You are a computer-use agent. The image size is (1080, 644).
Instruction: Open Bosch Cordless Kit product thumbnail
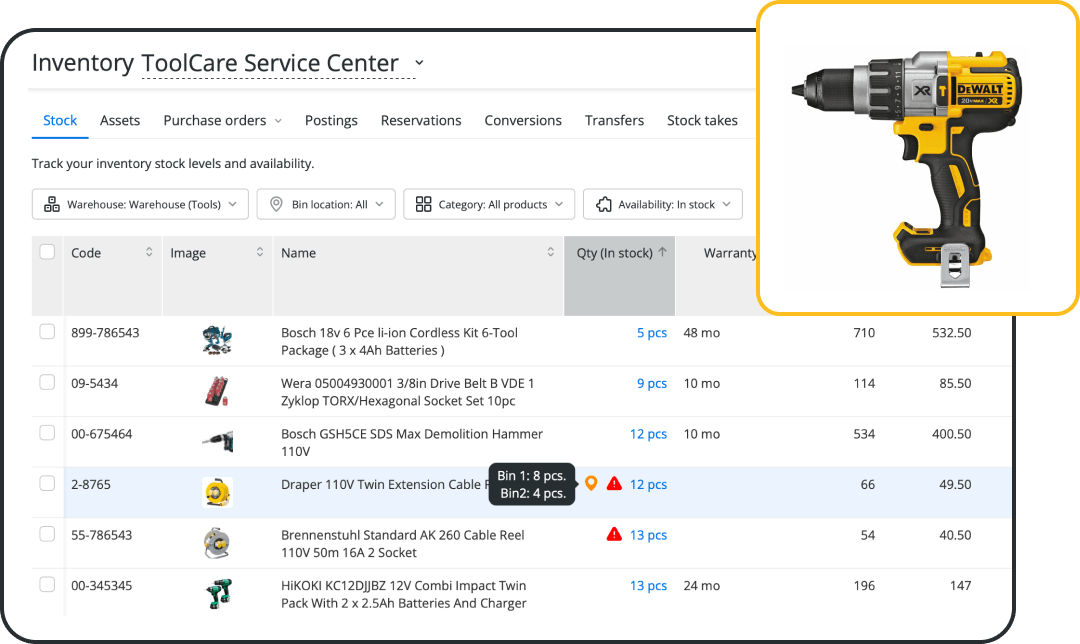coord(217,340)
